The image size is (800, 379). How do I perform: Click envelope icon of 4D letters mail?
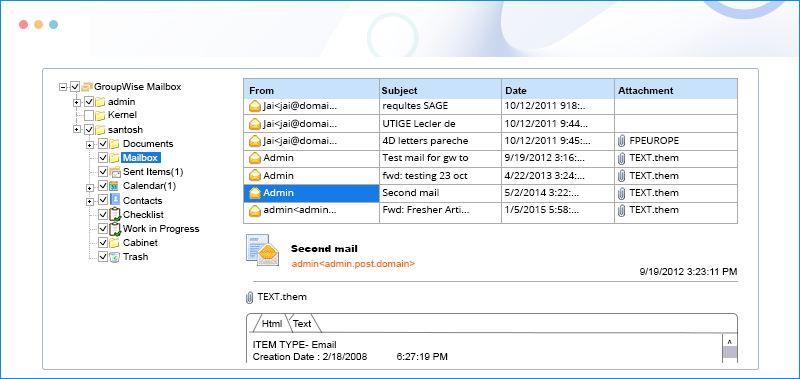(255, 141)
